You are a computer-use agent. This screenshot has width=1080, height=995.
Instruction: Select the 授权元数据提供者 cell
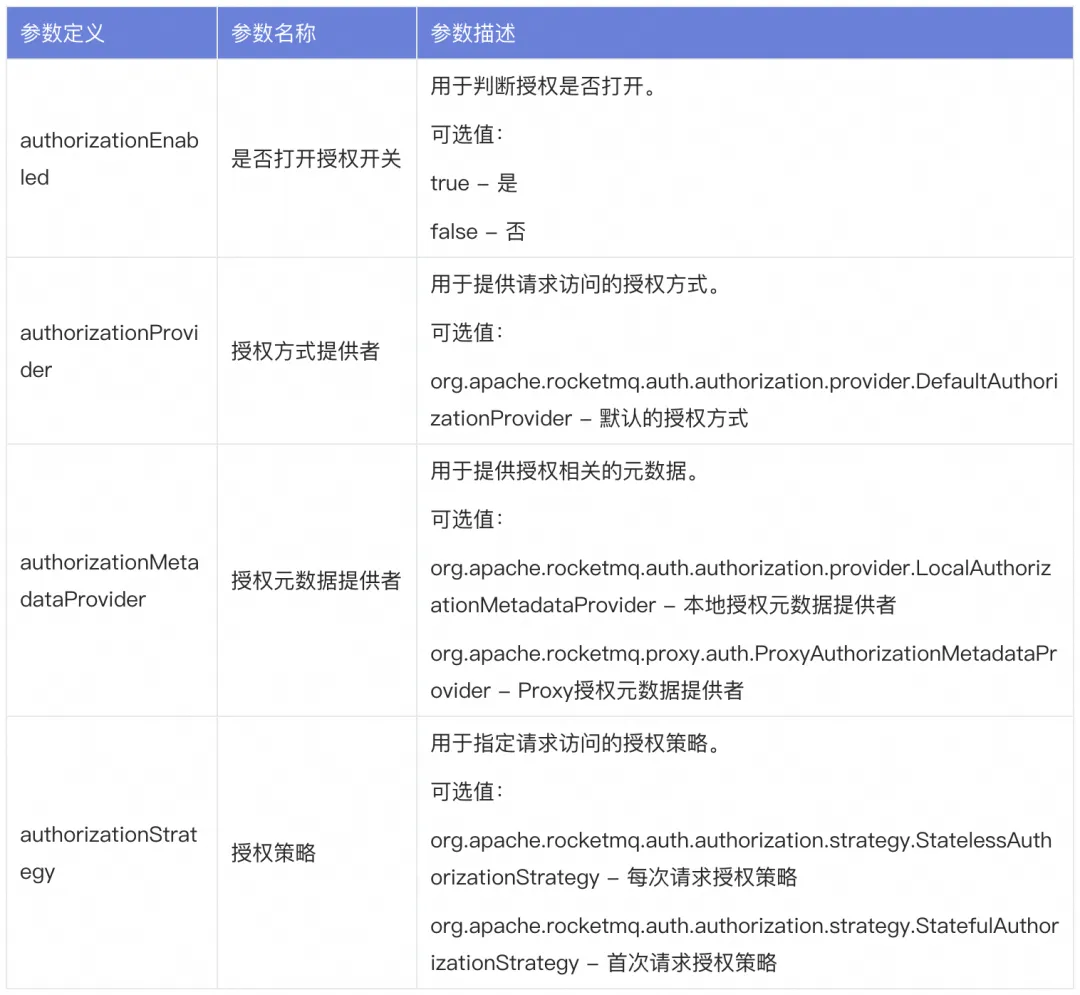click(x=317, y=580)
